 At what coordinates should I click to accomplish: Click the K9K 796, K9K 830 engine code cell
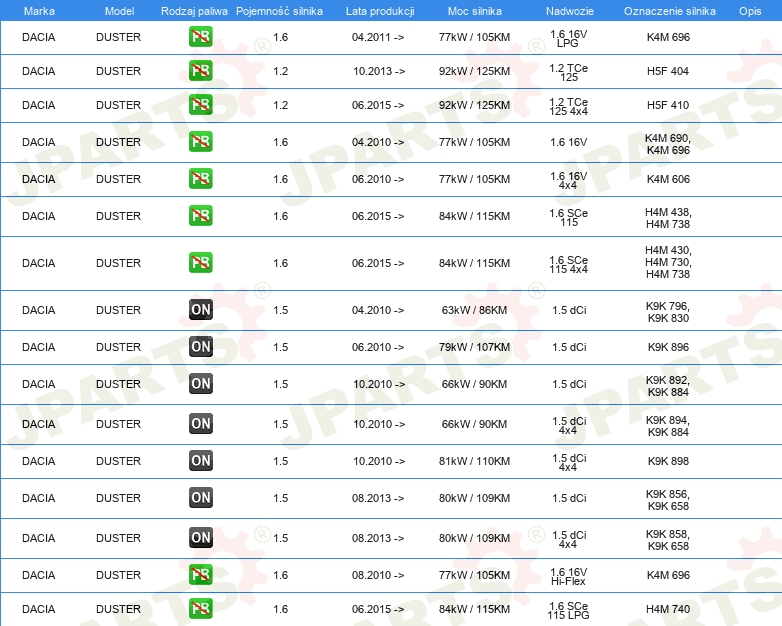click(x=668, y=311)
